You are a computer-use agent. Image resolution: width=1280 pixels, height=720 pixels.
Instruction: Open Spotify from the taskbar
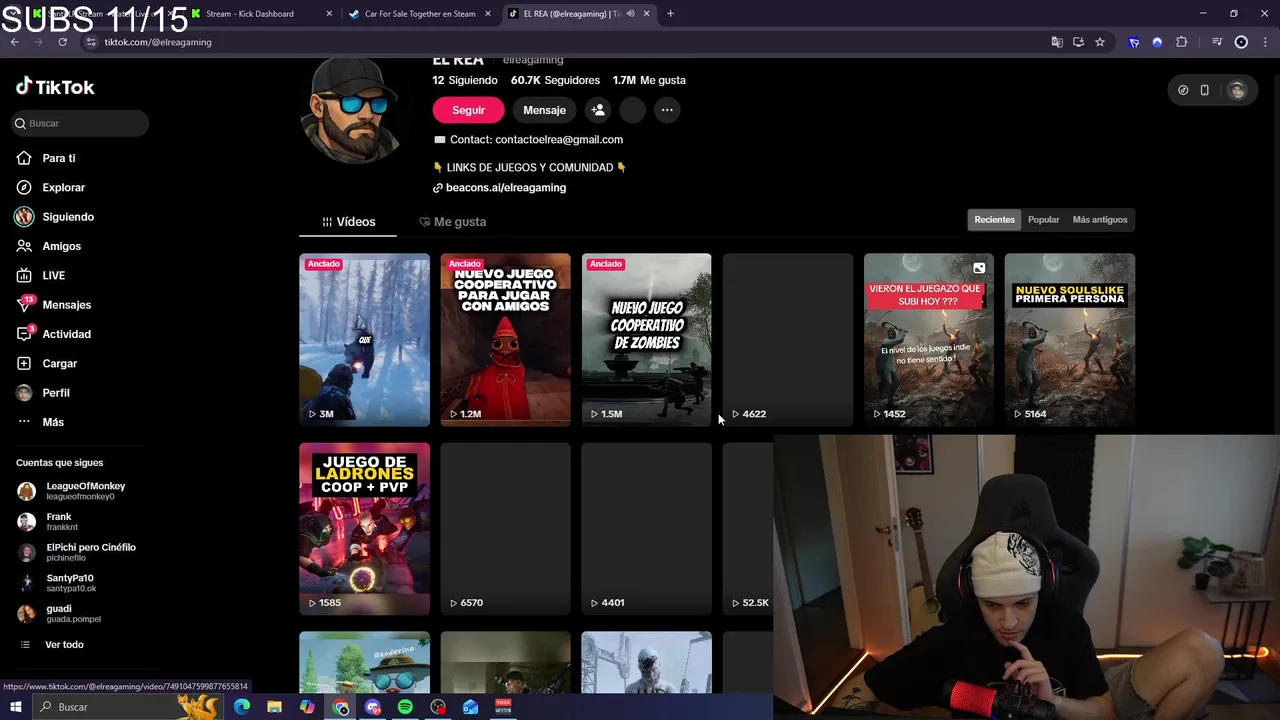point(405,707)
